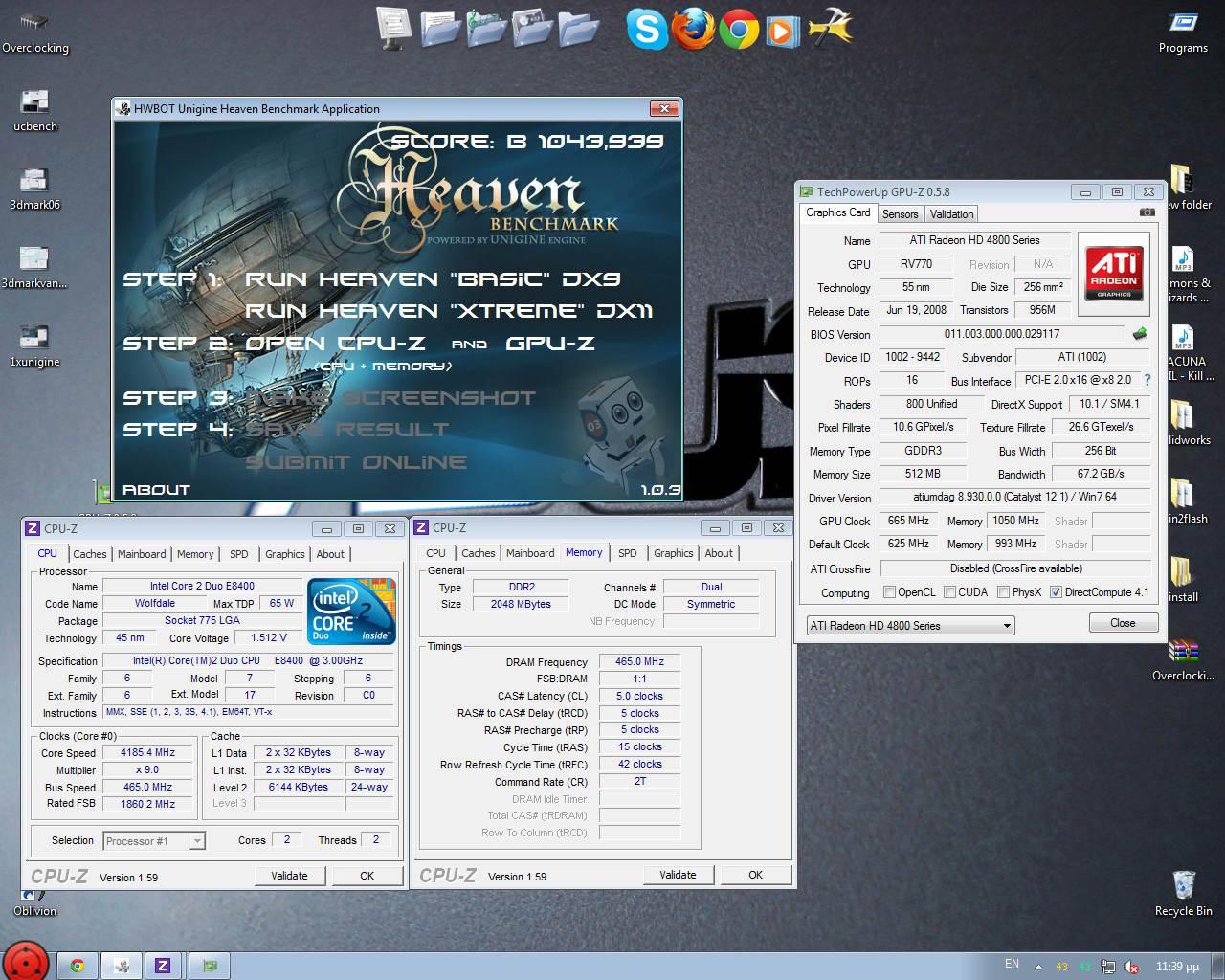The width and height of the screenshot is (1225, 980).
Task: Open Validation tab in GPU-Z
Action: (x=951, y=214)
